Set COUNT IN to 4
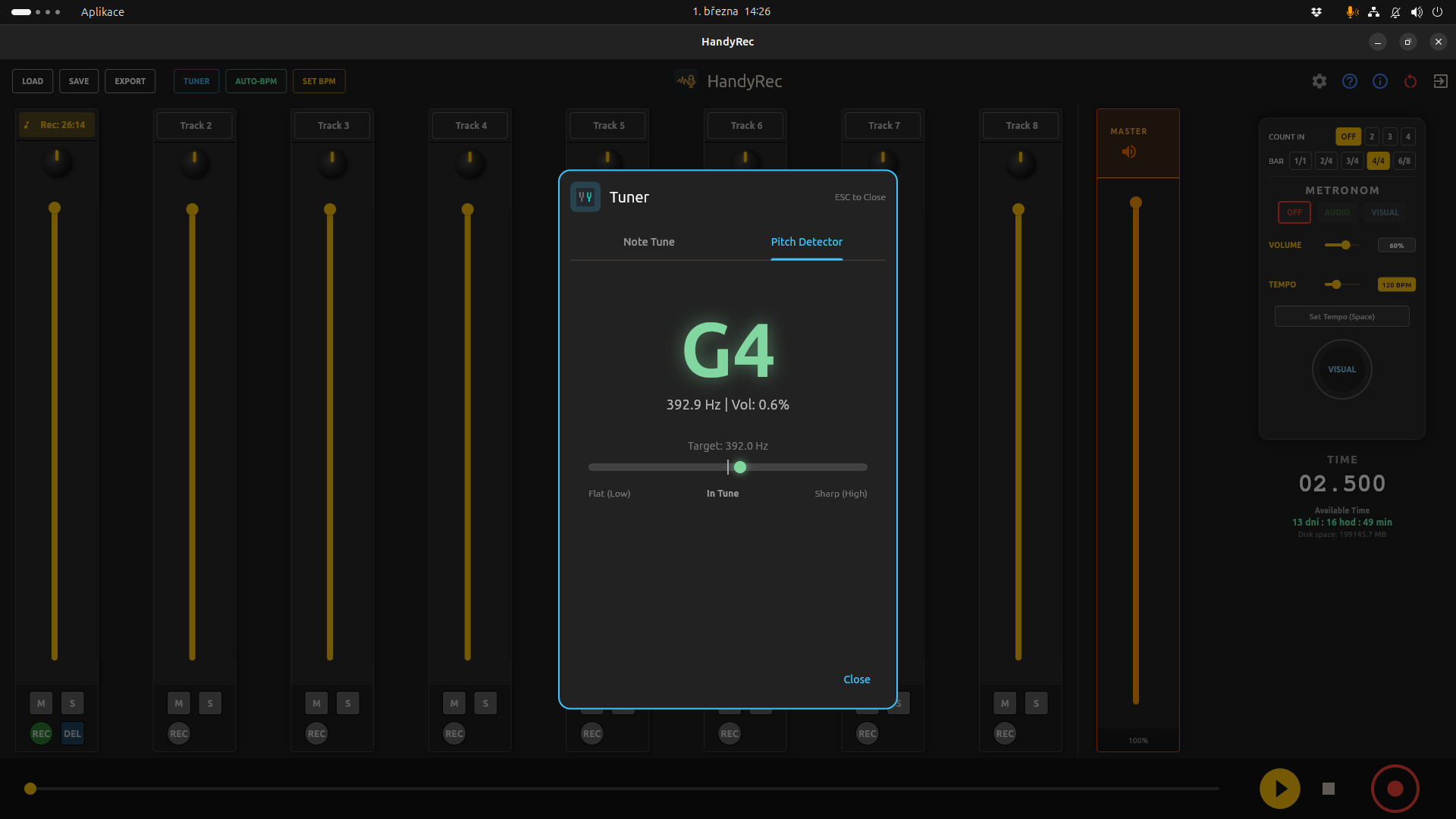This screenshot has height=819, width=1456. pyautogui.click(x=1407, y=136)
